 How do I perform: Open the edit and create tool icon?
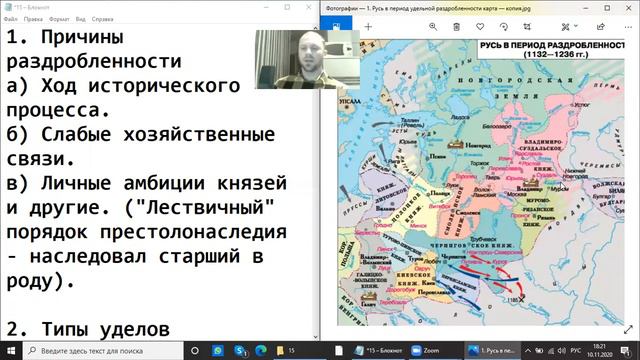[x=565, y=27]
